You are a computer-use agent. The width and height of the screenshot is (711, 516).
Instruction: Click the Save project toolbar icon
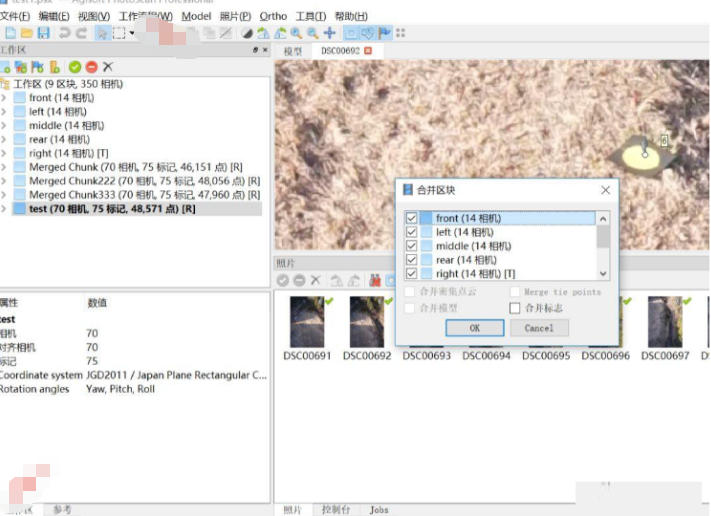pos(43,33)
